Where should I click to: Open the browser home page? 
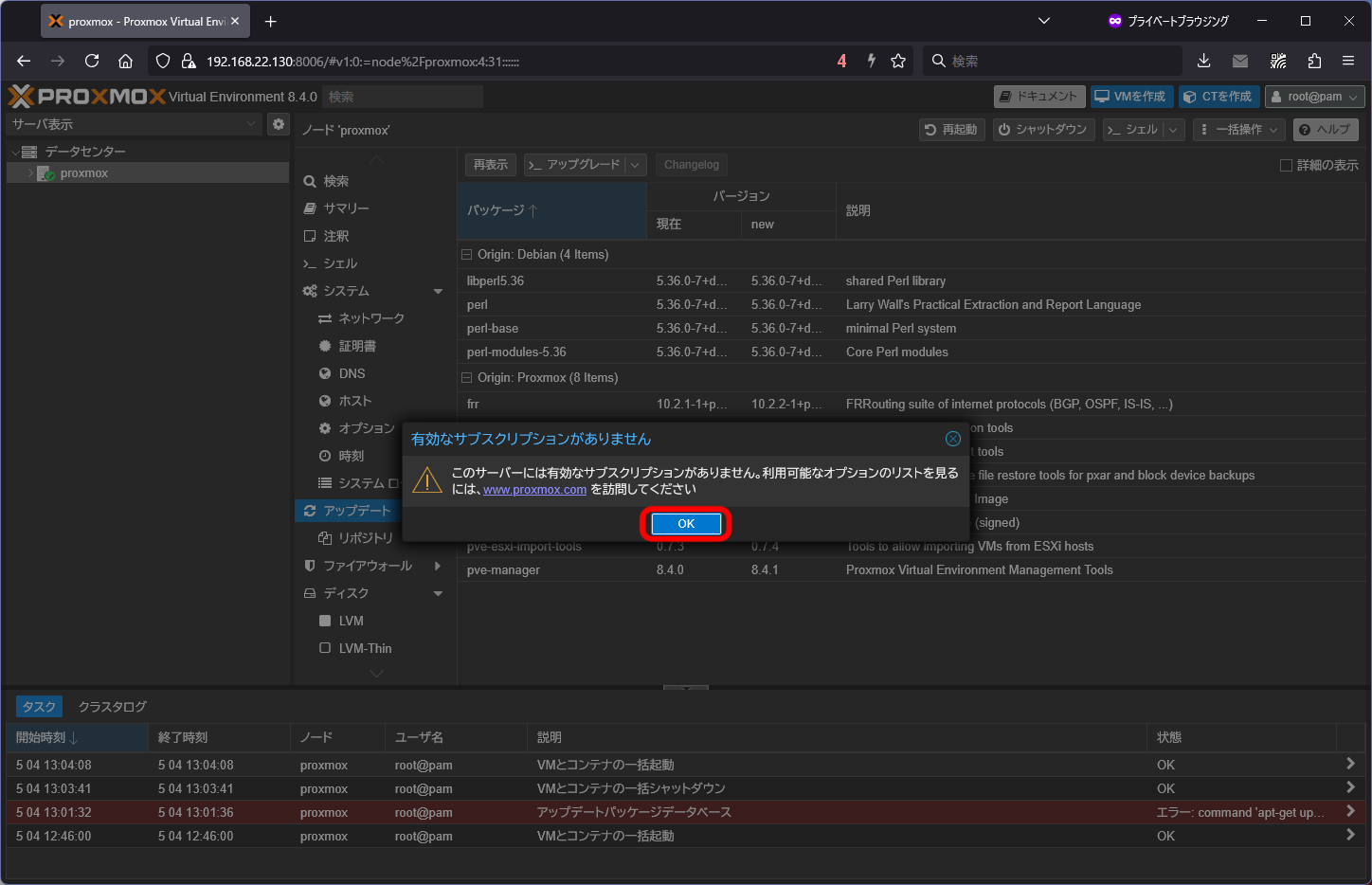pos(125,61)
